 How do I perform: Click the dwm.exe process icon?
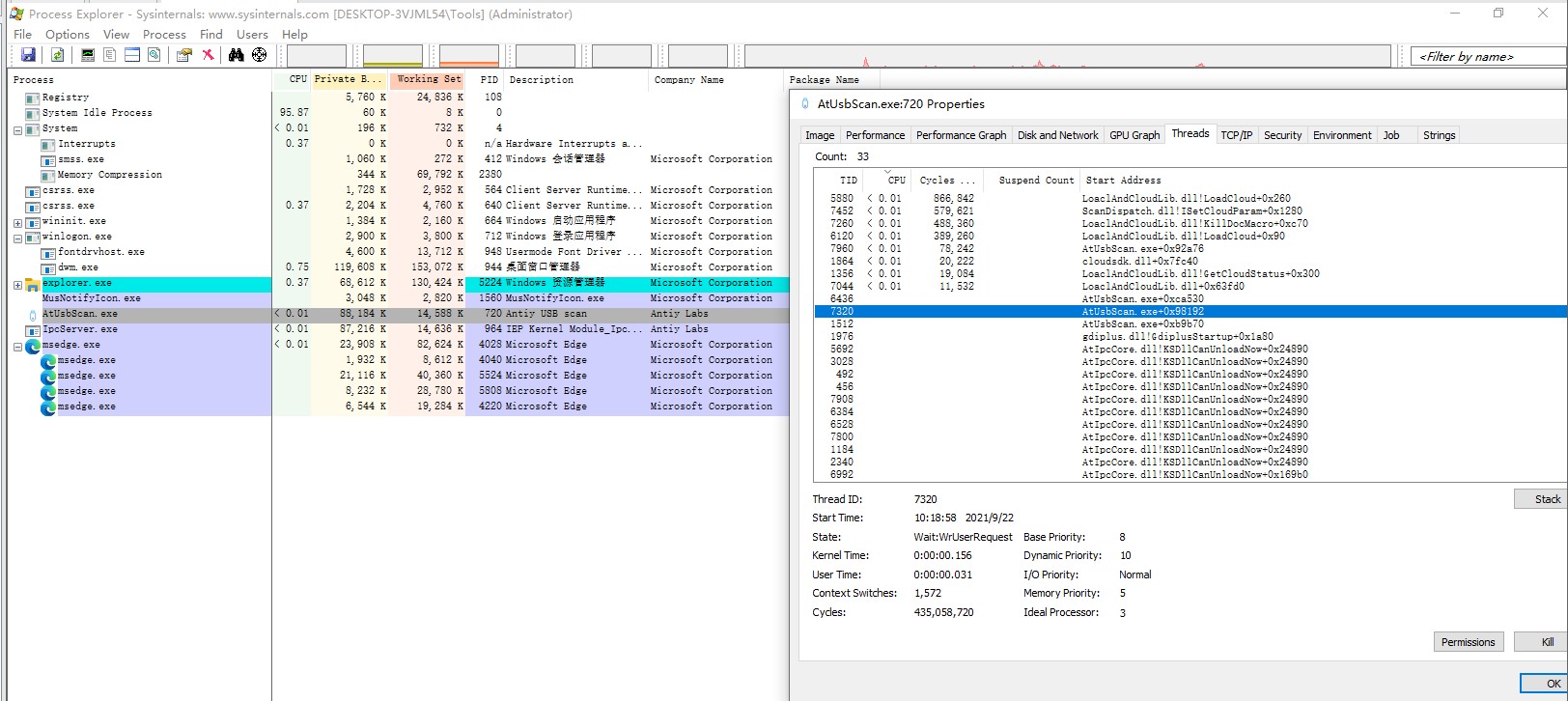(x=48, y=268)
